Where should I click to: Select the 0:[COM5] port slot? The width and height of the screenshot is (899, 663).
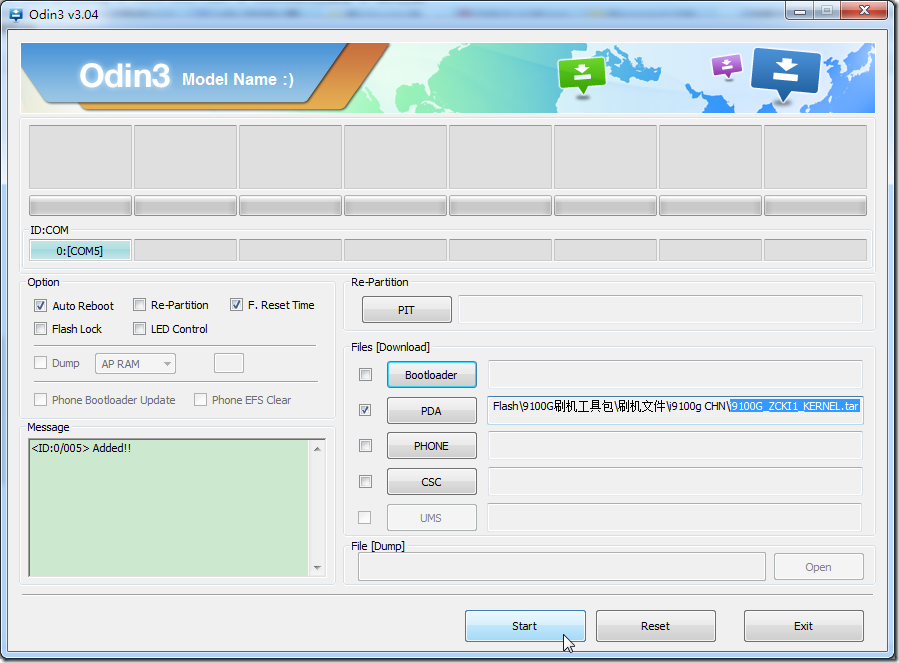tap(80, 251)
